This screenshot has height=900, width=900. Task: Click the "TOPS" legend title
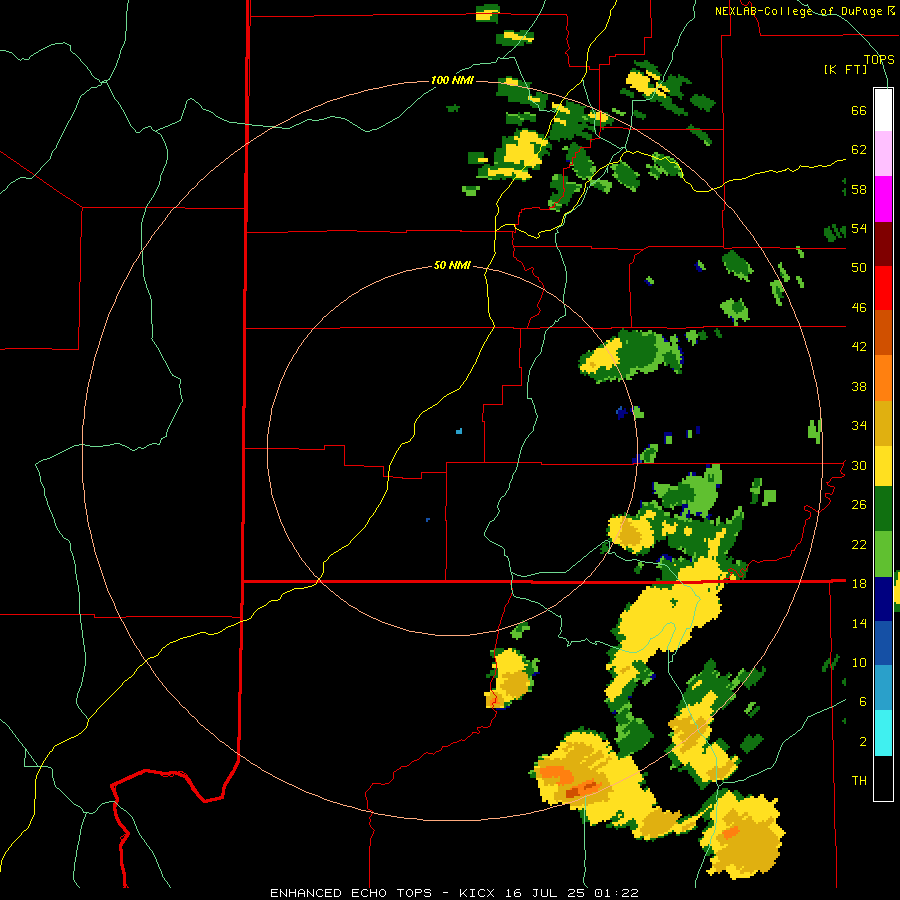click(x=879, y=59)
